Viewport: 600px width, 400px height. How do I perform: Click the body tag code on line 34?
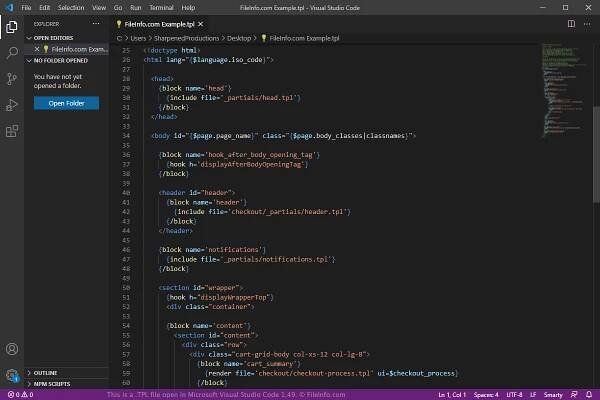pyautogui.click(x=283, y=136)
